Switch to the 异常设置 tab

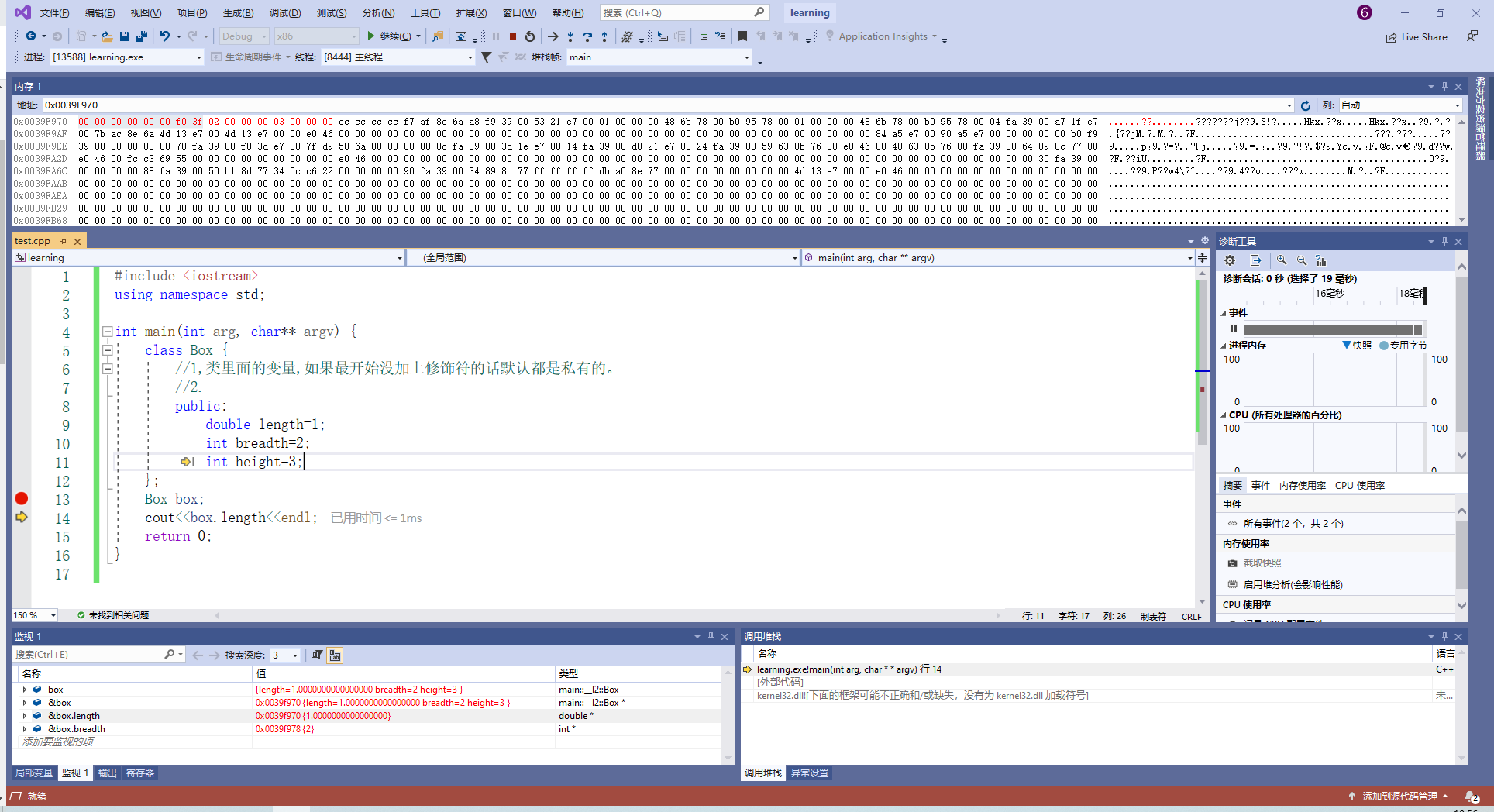(810, 773)
